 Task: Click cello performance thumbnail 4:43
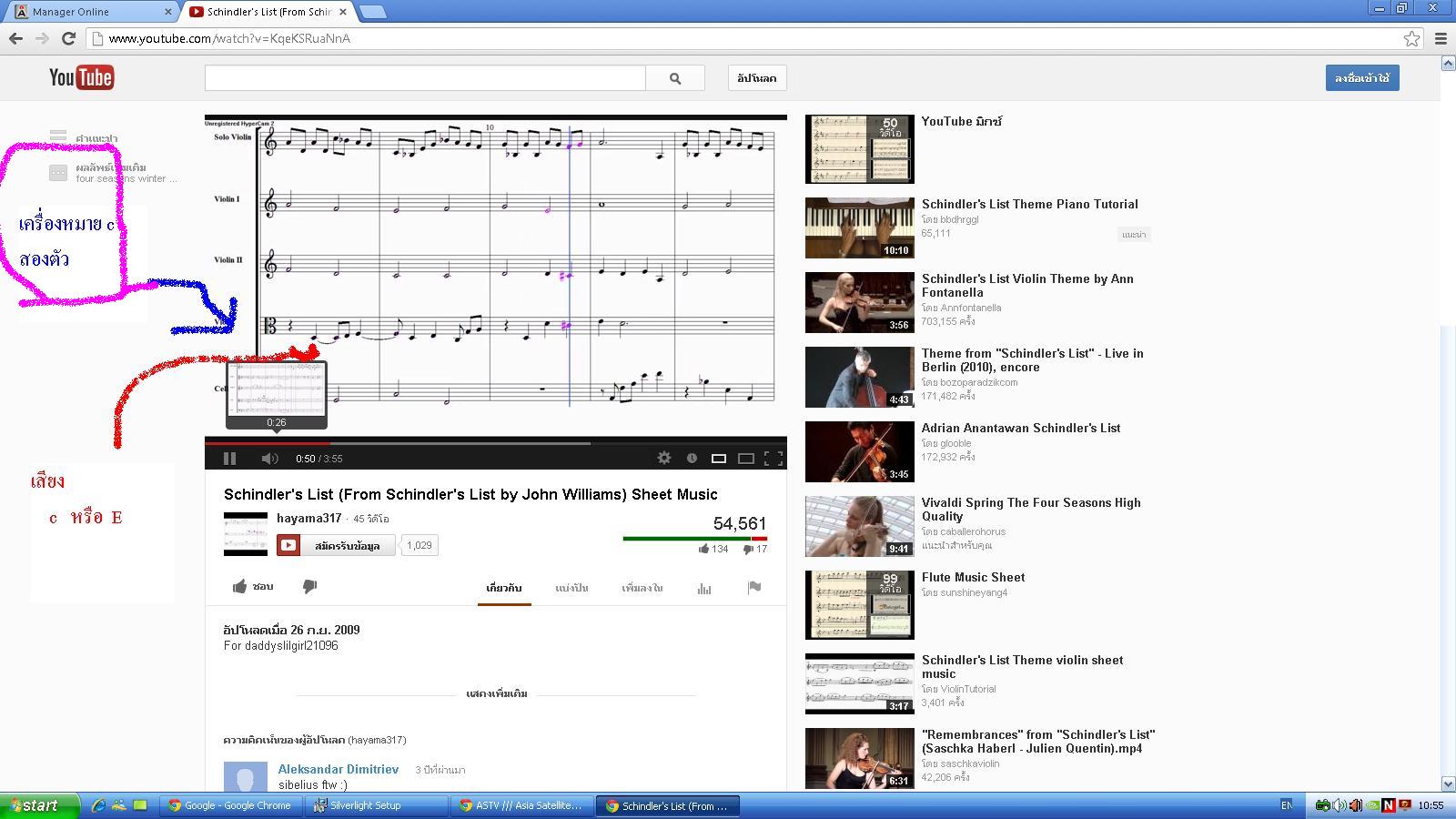tap(860, 377)
